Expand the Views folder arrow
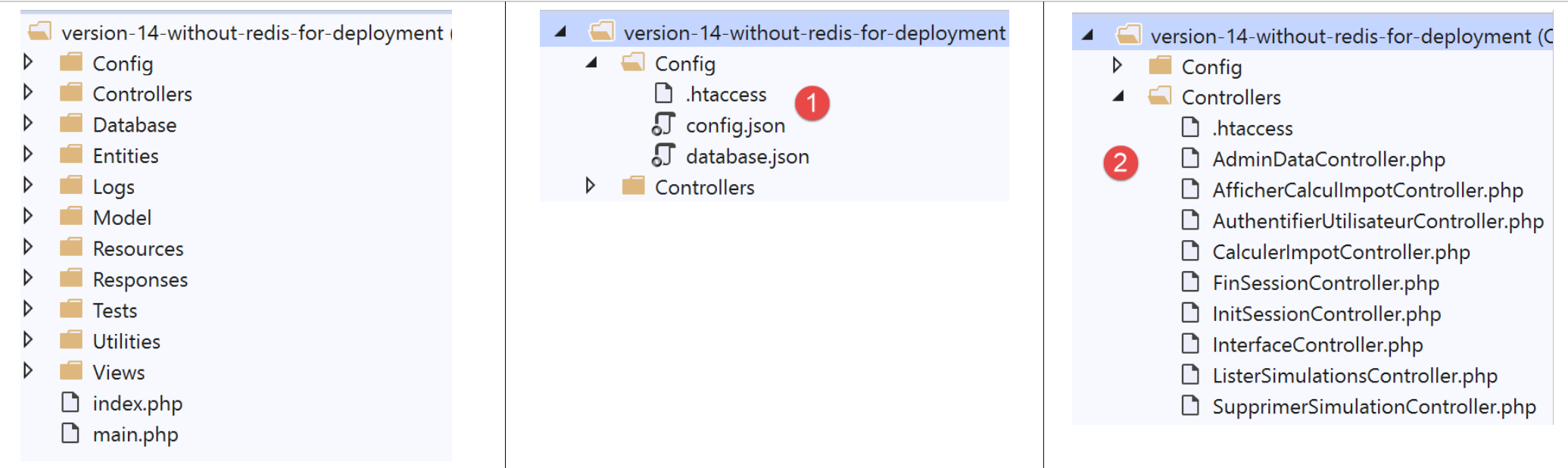The image size is (1568, 468). pos(29,371)
